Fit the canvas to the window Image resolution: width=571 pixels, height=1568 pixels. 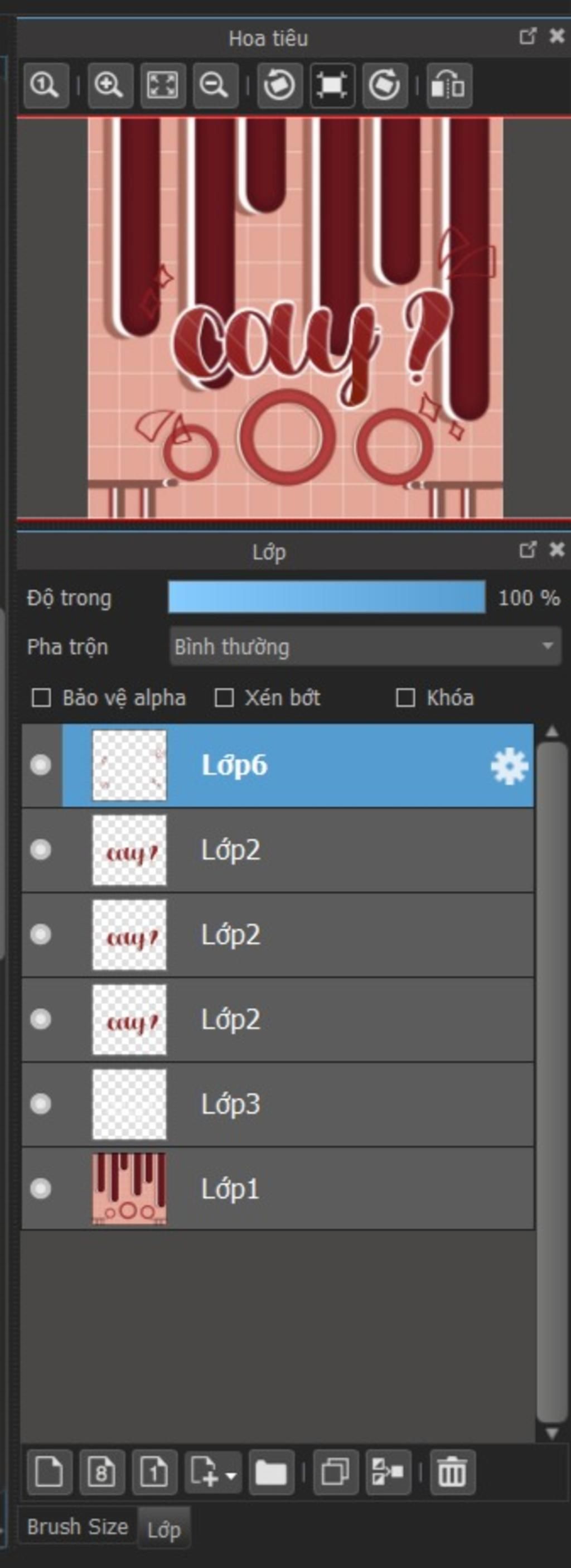(162, 85)
